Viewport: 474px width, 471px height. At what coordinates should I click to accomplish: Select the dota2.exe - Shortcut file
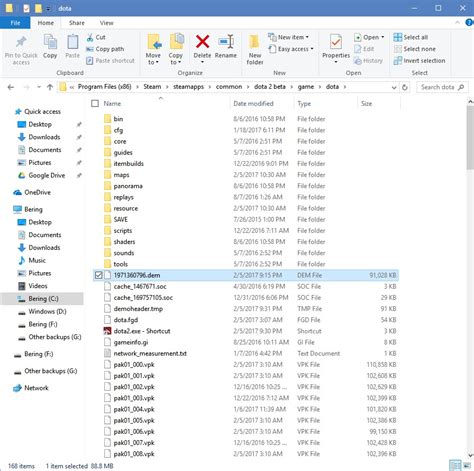coord(142,331)
